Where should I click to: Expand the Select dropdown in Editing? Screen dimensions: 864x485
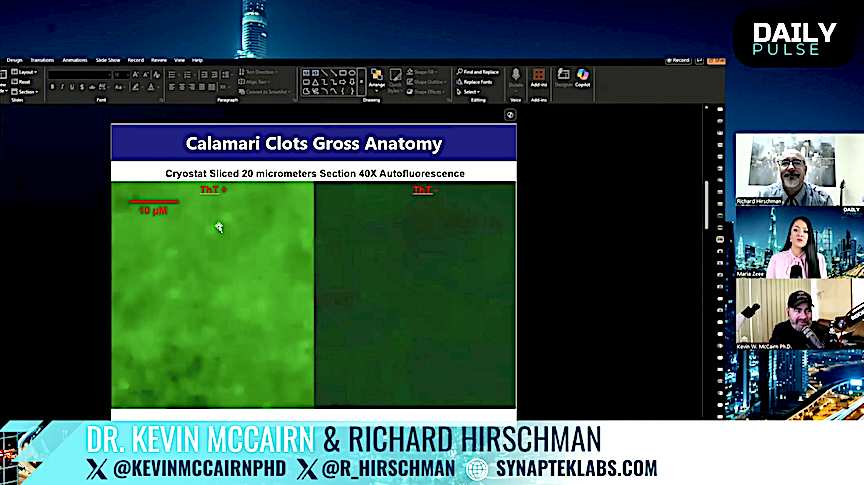pos(470,92)
